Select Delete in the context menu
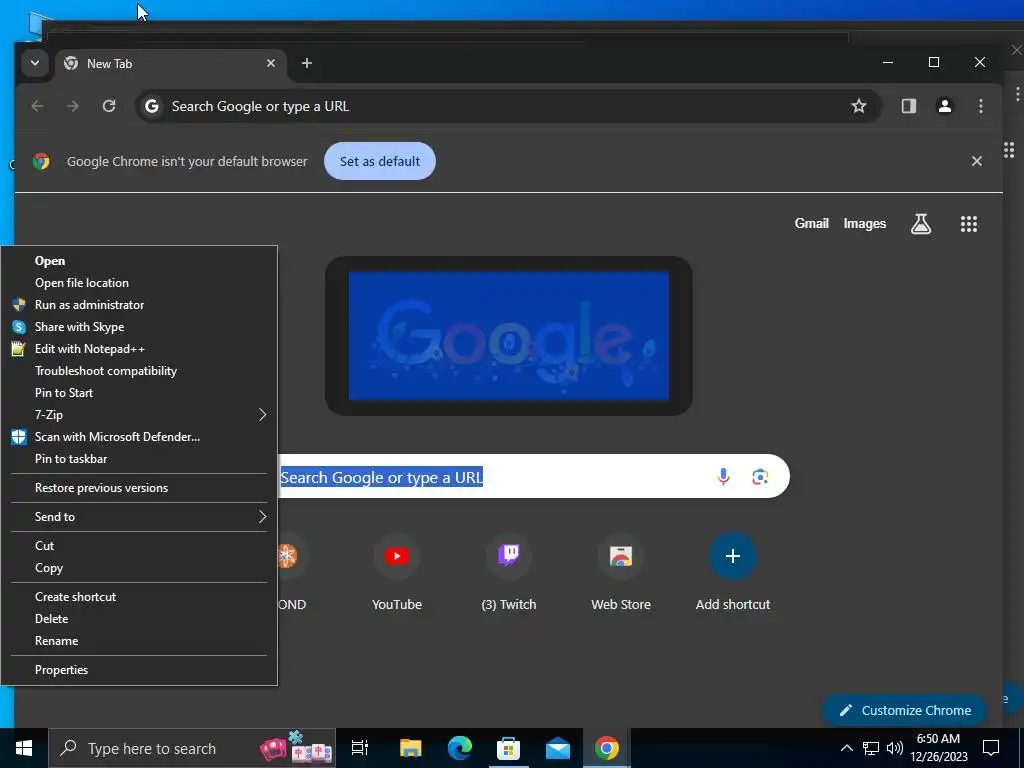The height and width of the screenshot is (768, 1024). [x=139, y=618]
